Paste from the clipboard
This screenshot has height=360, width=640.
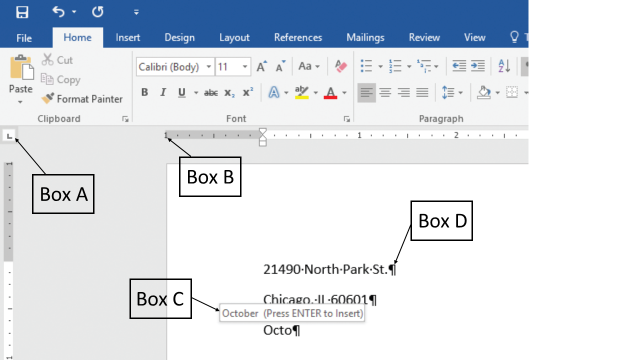21,73
